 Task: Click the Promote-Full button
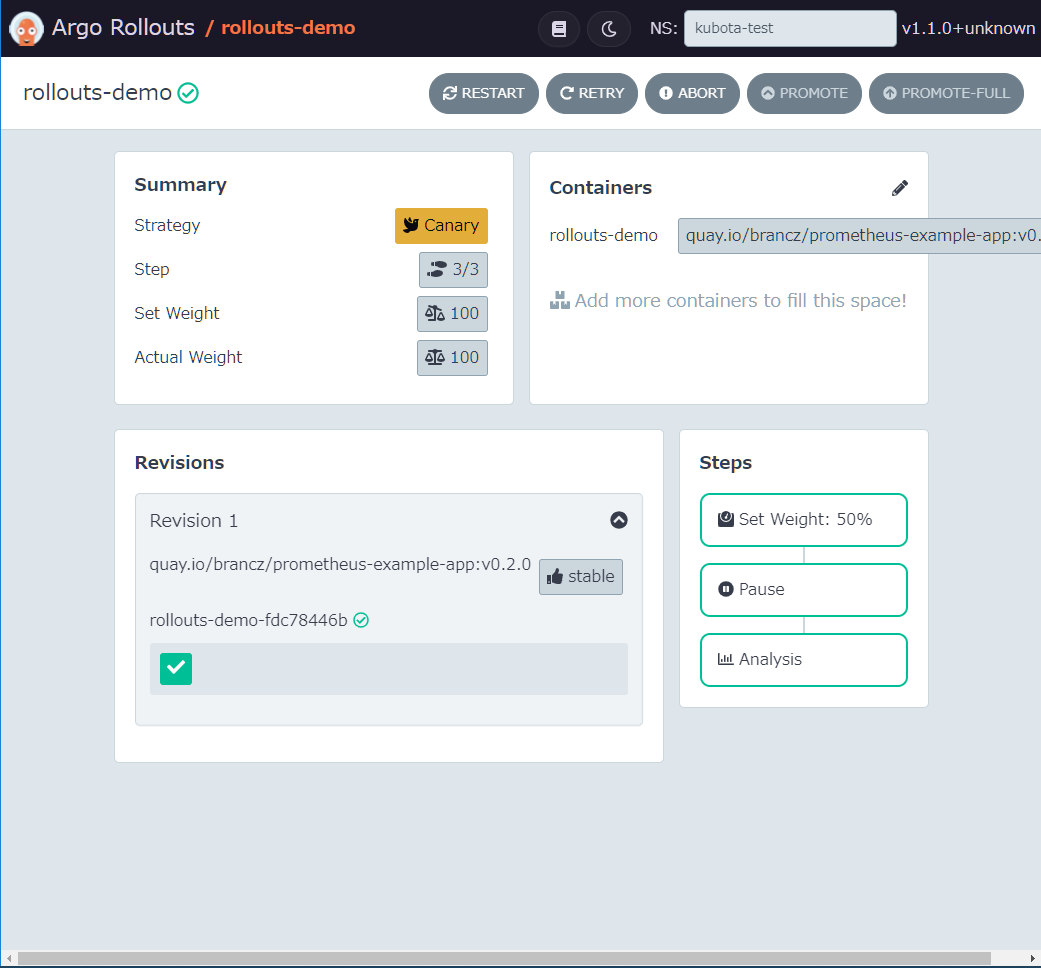pos(946,93)
